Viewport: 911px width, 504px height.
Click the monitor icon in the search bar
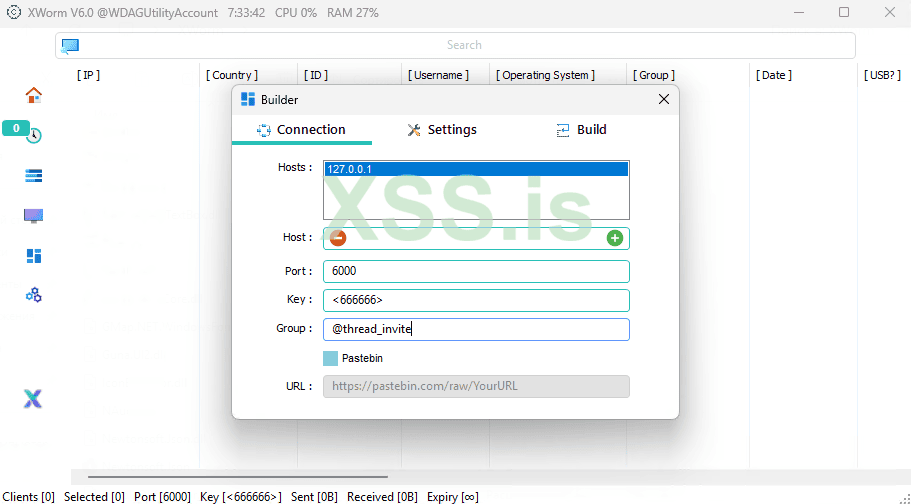[70, 45]
